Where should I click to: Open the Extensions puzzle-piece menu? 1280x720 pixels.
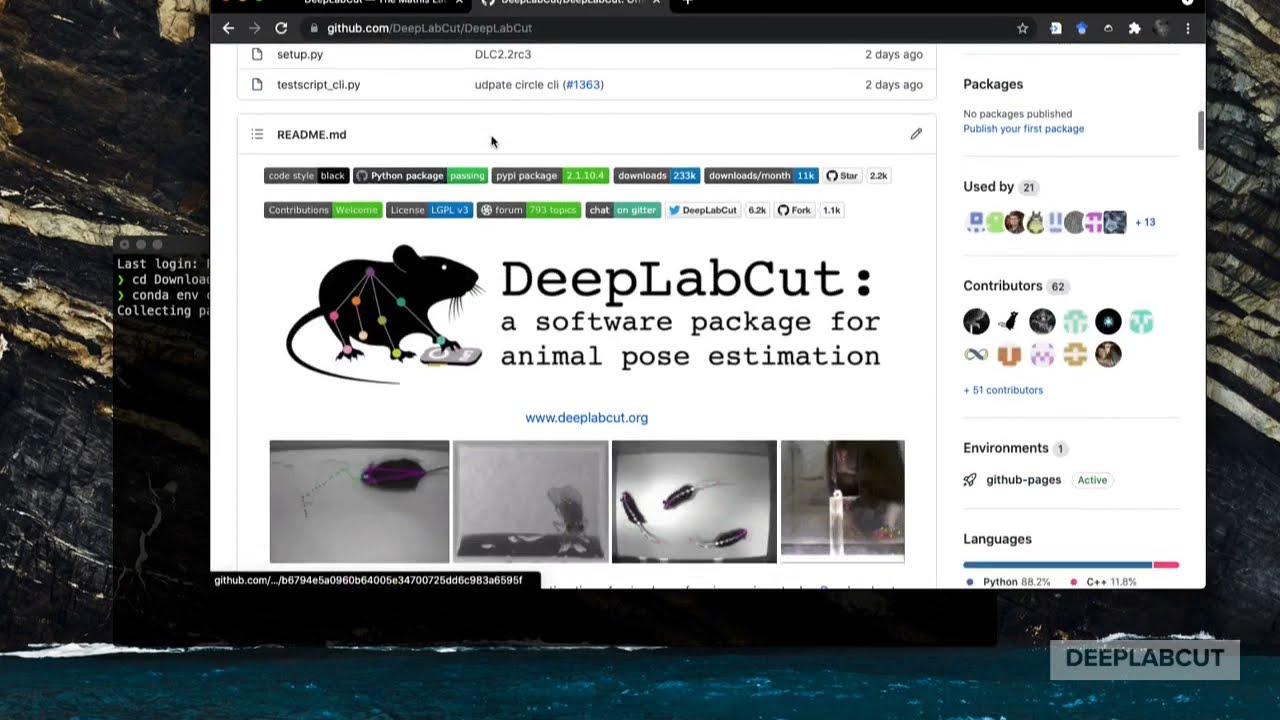1134,28
